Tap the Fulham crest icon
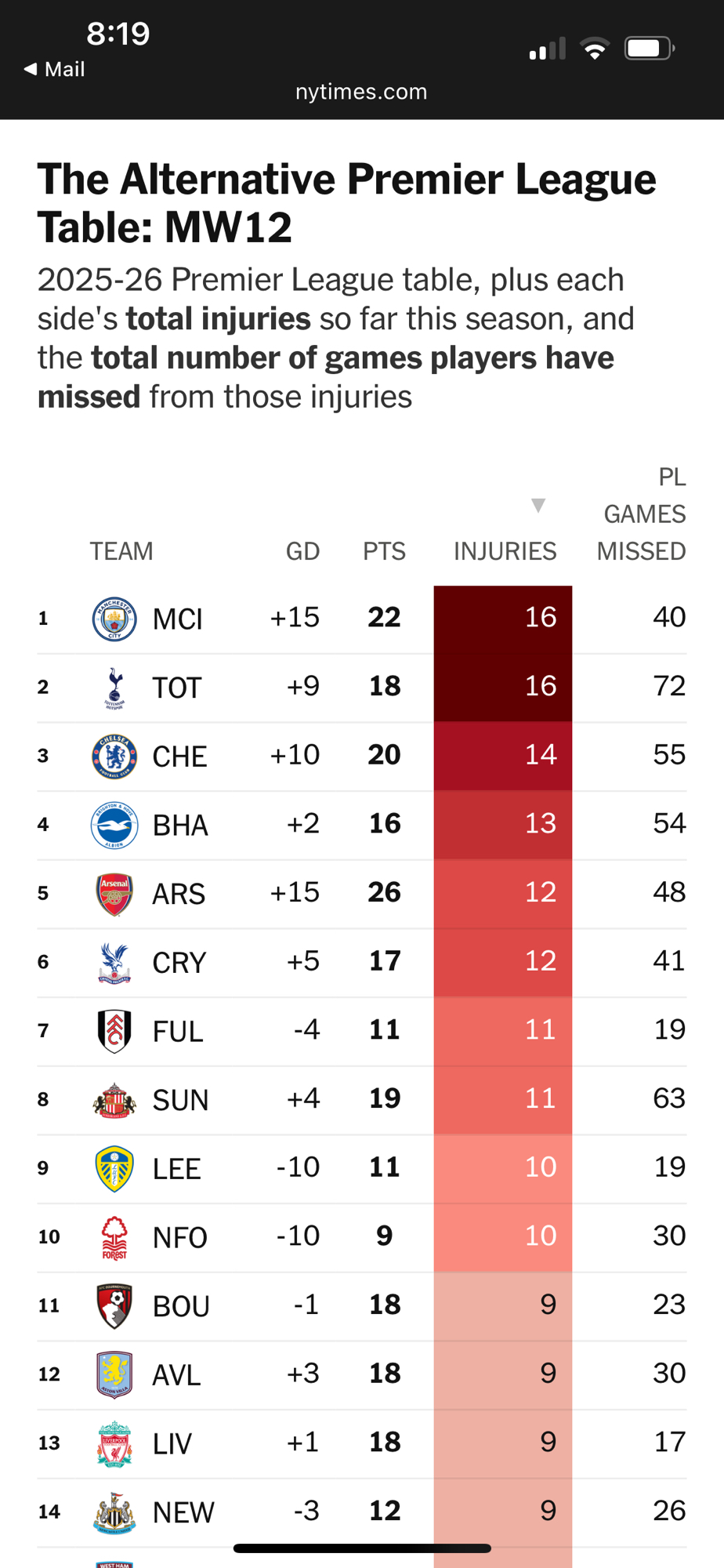This screenshot has width=724, height=1568. (114, 1031)
